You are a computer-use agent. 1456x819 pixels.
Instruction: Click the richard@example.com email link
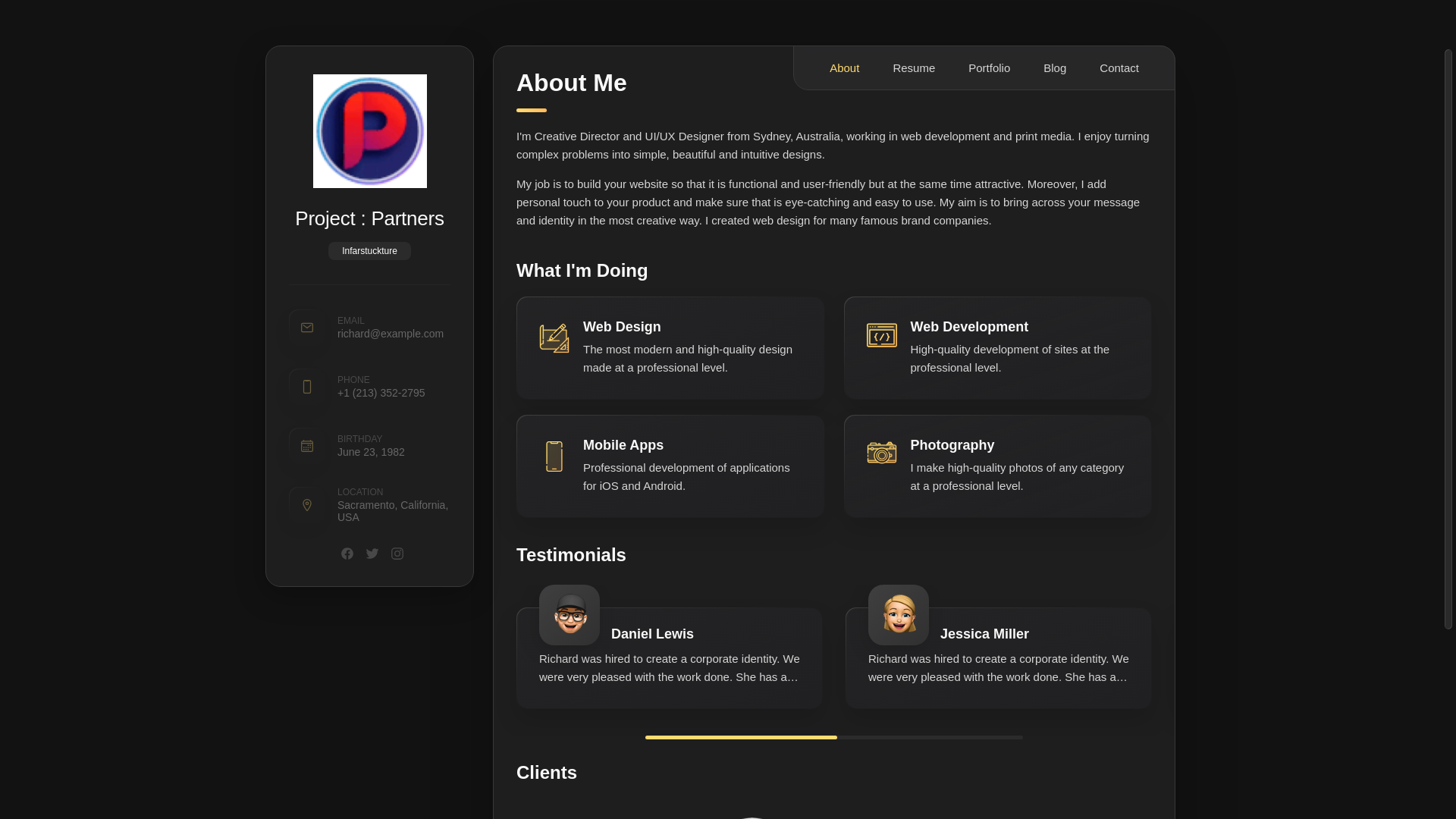pos(391,334)
